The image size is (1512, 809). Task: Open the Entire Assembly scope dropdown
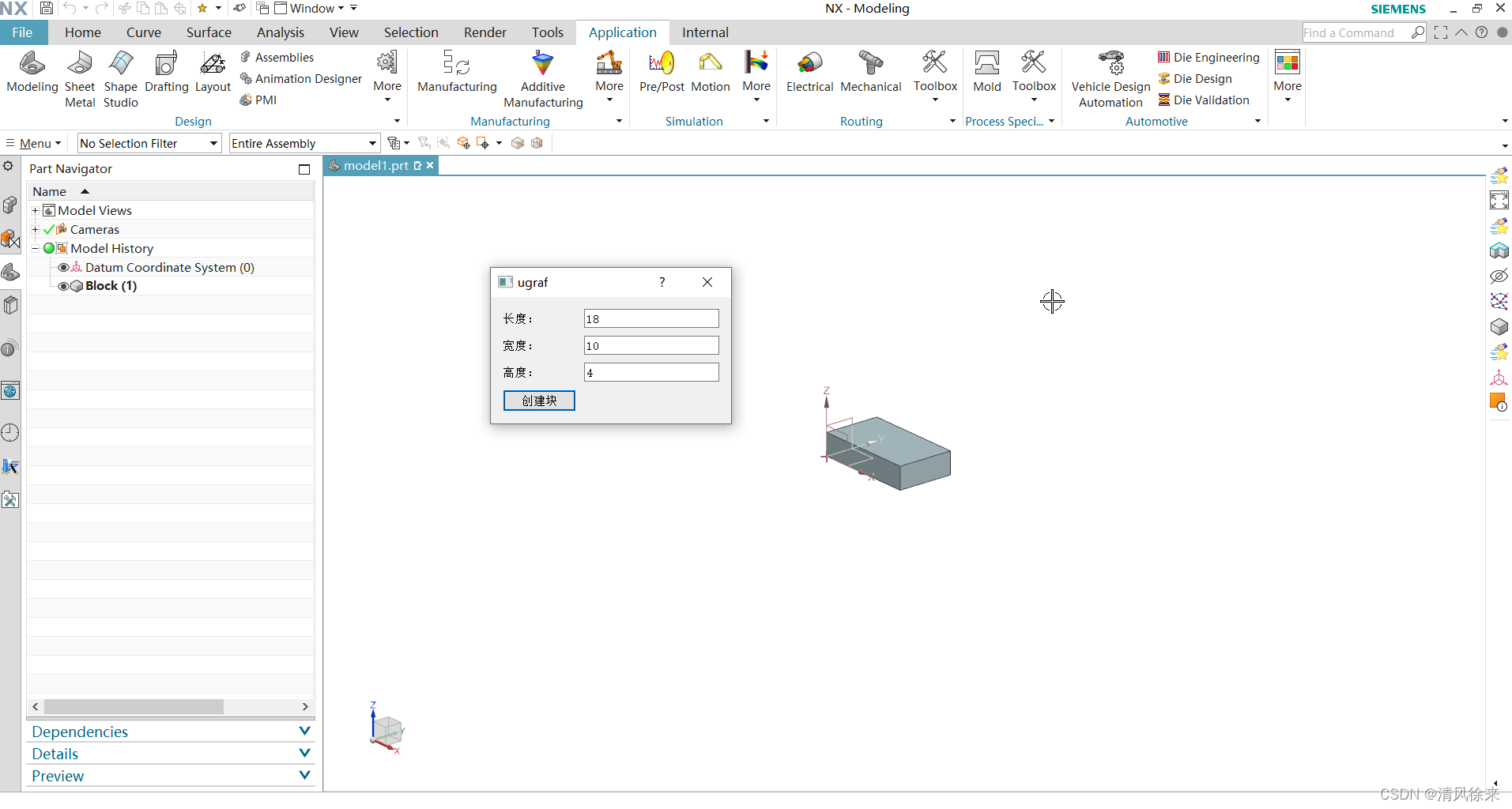click(304, 143)
